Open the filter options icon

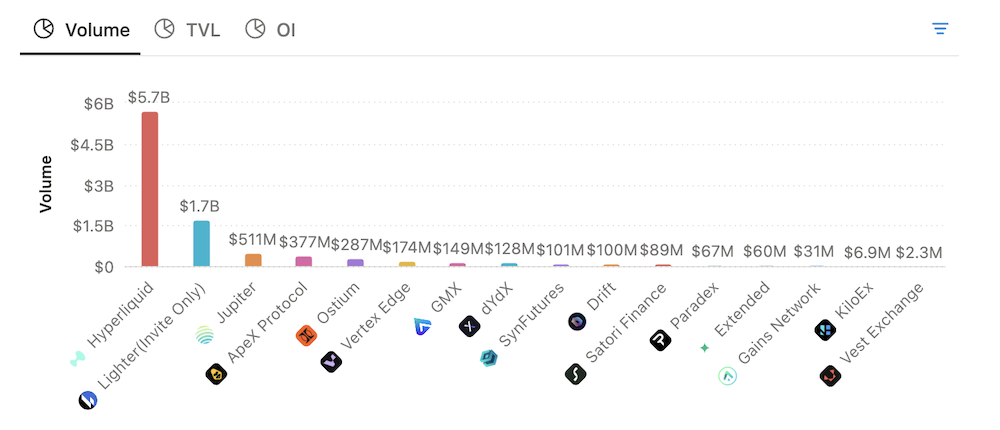point(940,28)
